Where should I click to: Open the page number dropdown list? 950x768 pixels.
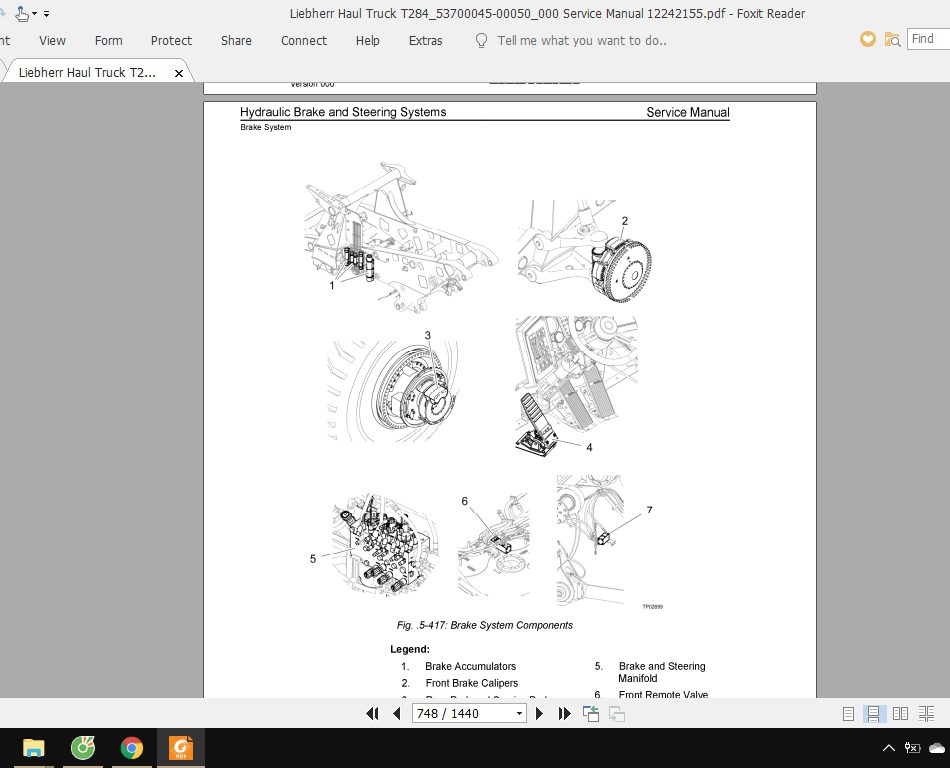pos(519,713)
